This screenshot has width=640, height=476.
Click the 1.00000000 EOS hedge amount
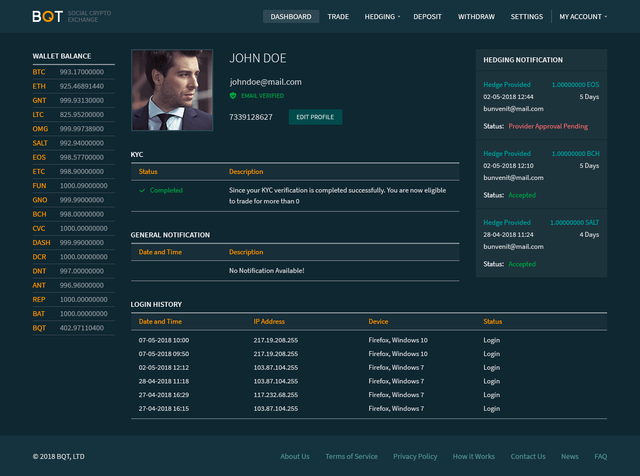[576, 85]
